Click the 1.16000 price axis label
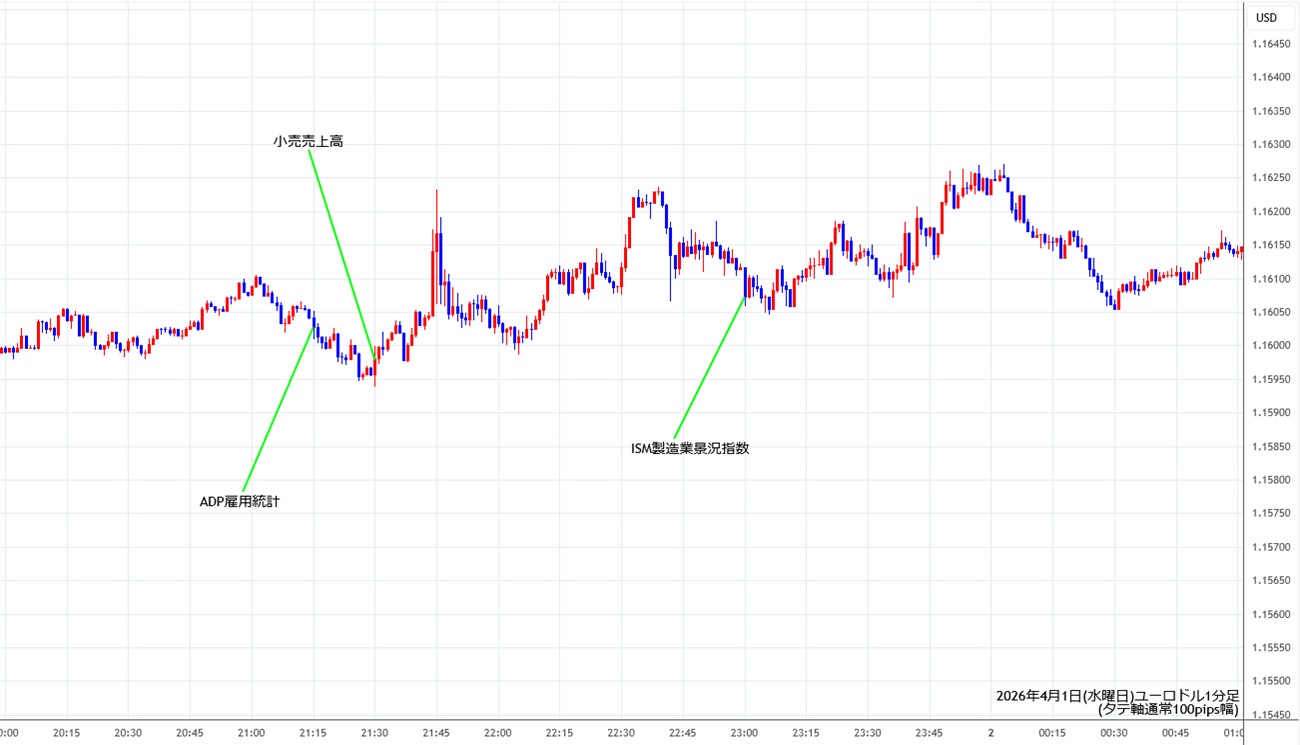 [1270, 346]
